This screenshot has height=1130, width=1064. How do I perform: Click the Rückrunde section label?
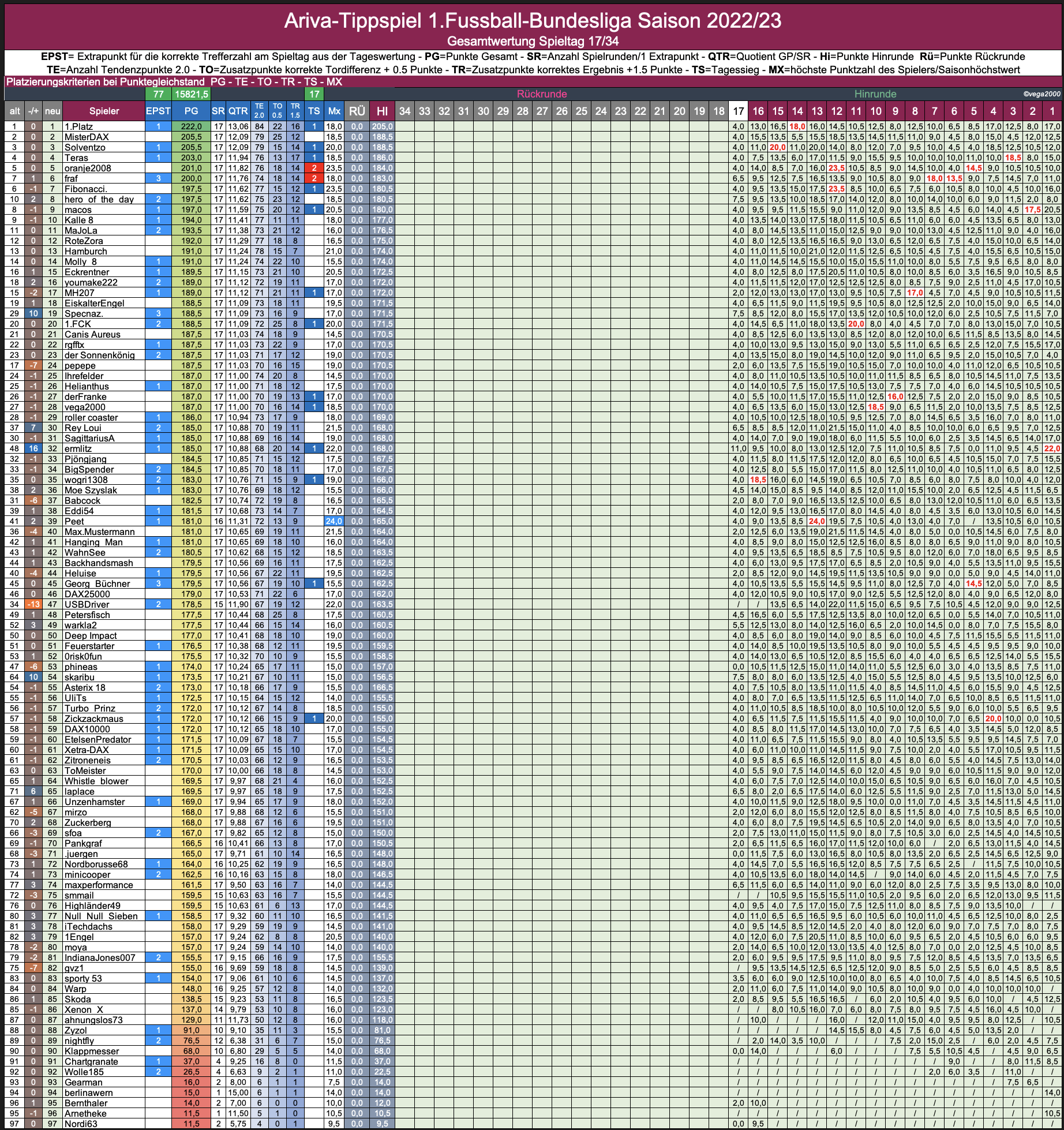coord(542,94)
